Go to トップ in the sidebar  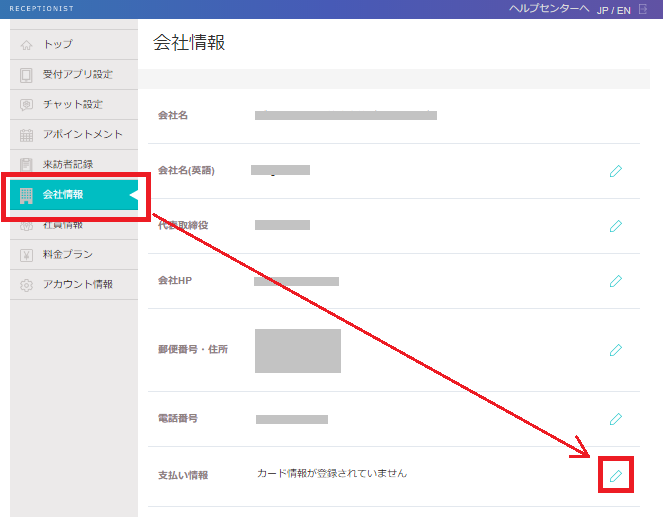pyautogui.click(x=57, y=45)
